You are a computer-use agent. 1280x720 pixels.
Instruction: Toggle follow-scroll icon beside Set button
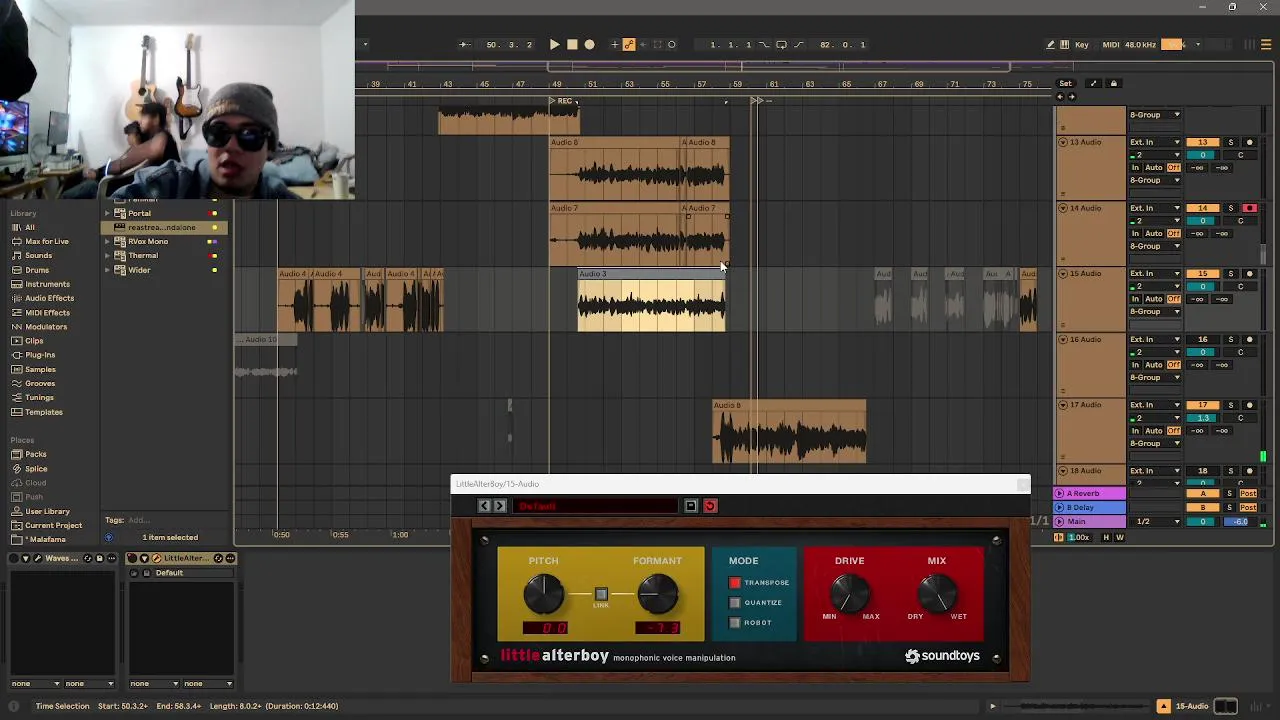pos(1093,84)
